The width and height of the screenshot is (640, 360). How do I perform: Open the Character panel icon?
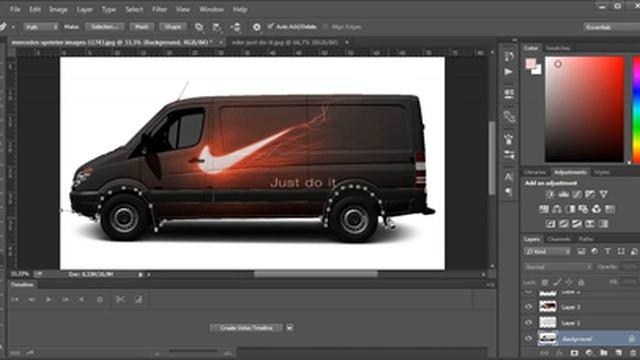tap(509, 177)
